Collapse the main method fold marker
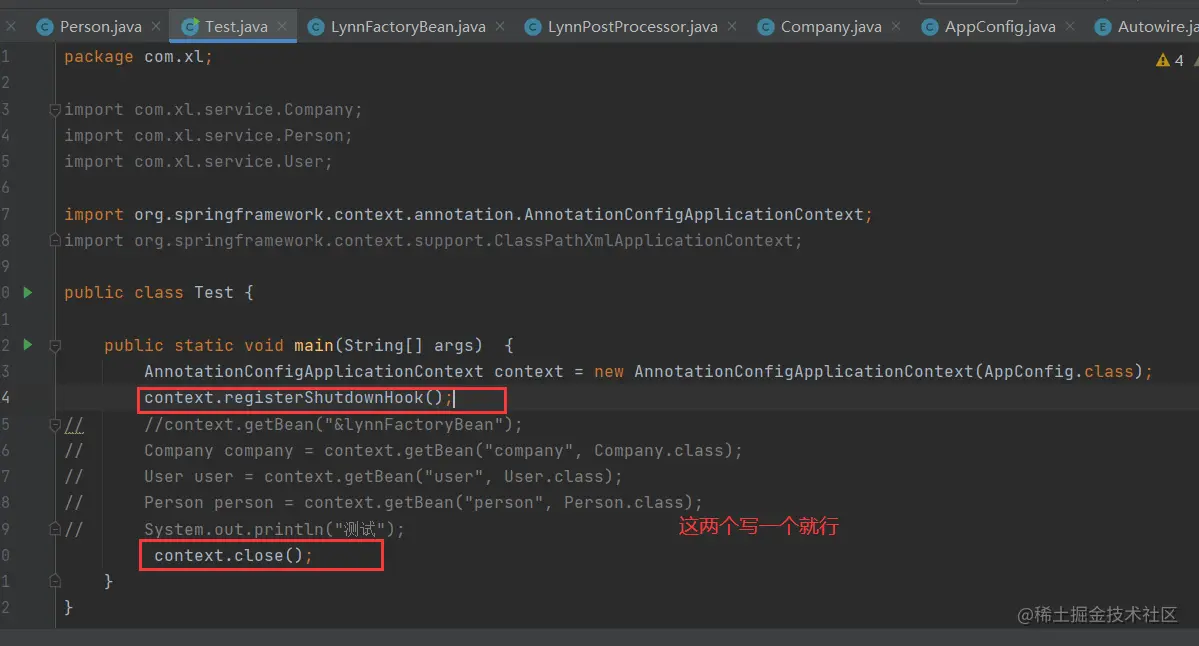Image resolution: width=1199 pixels, height=646 pixels. click(55, 346)
